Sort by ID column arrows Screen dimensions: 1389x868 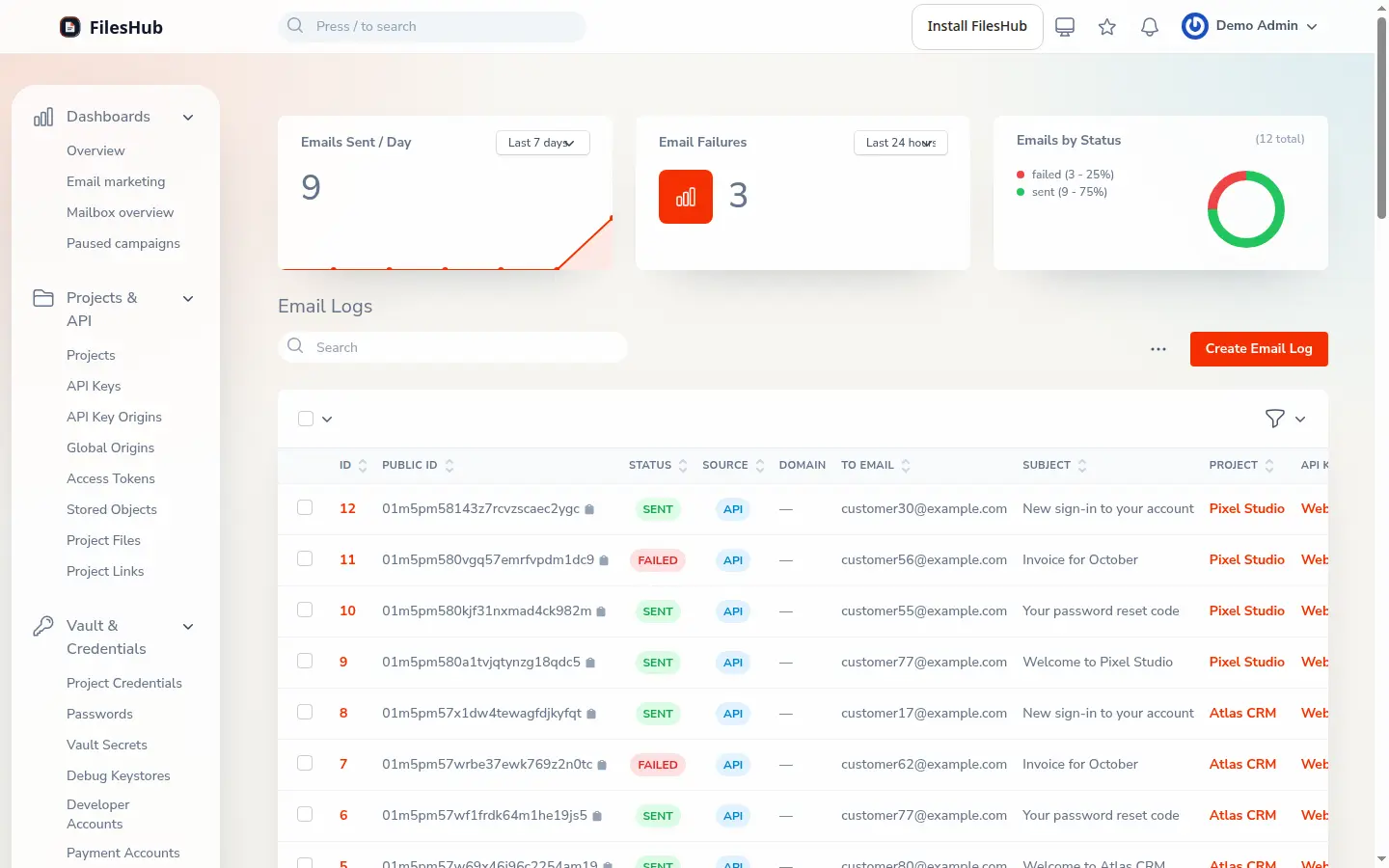(x=363, y=466)
